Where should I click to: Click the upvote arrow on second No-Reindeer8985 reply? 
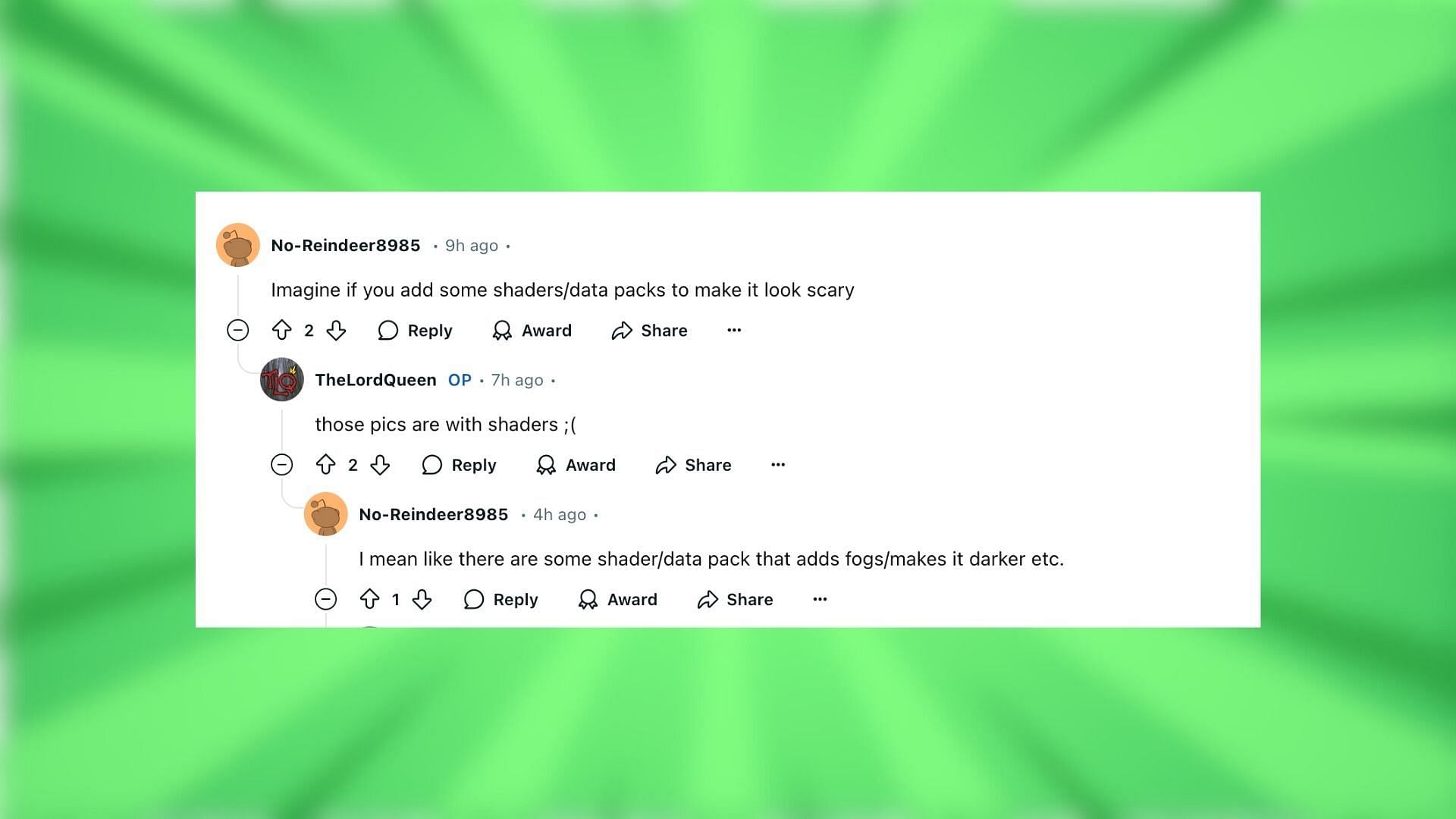point(369,599)
